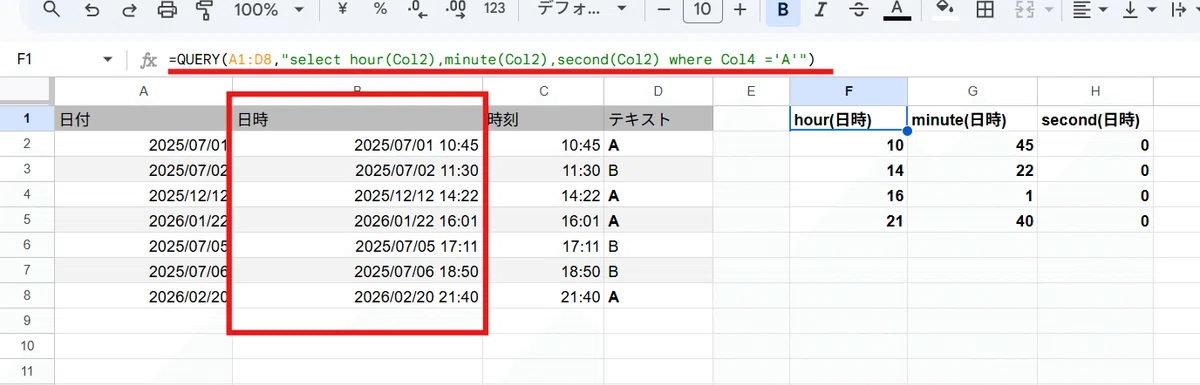Select the second(日時) header cell

(x=1095, y=120)
